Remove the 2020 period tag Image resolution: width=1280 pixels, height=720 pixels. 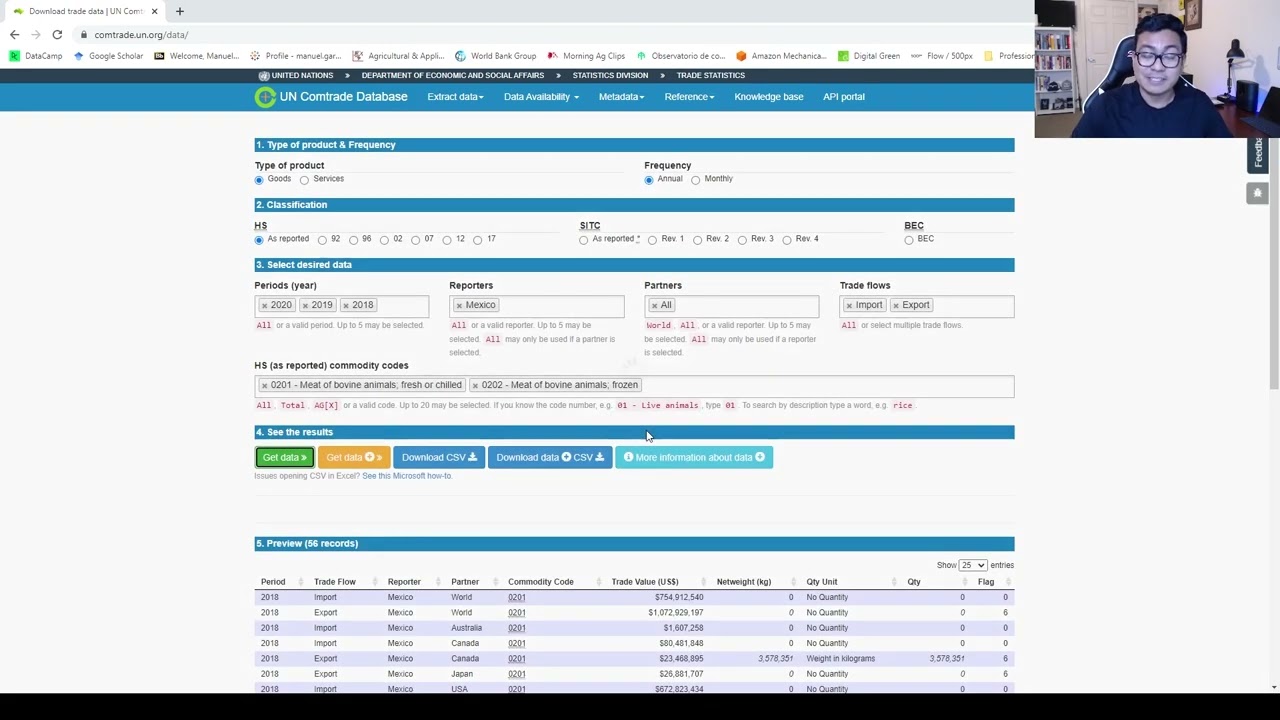click(x=264, y=305)
